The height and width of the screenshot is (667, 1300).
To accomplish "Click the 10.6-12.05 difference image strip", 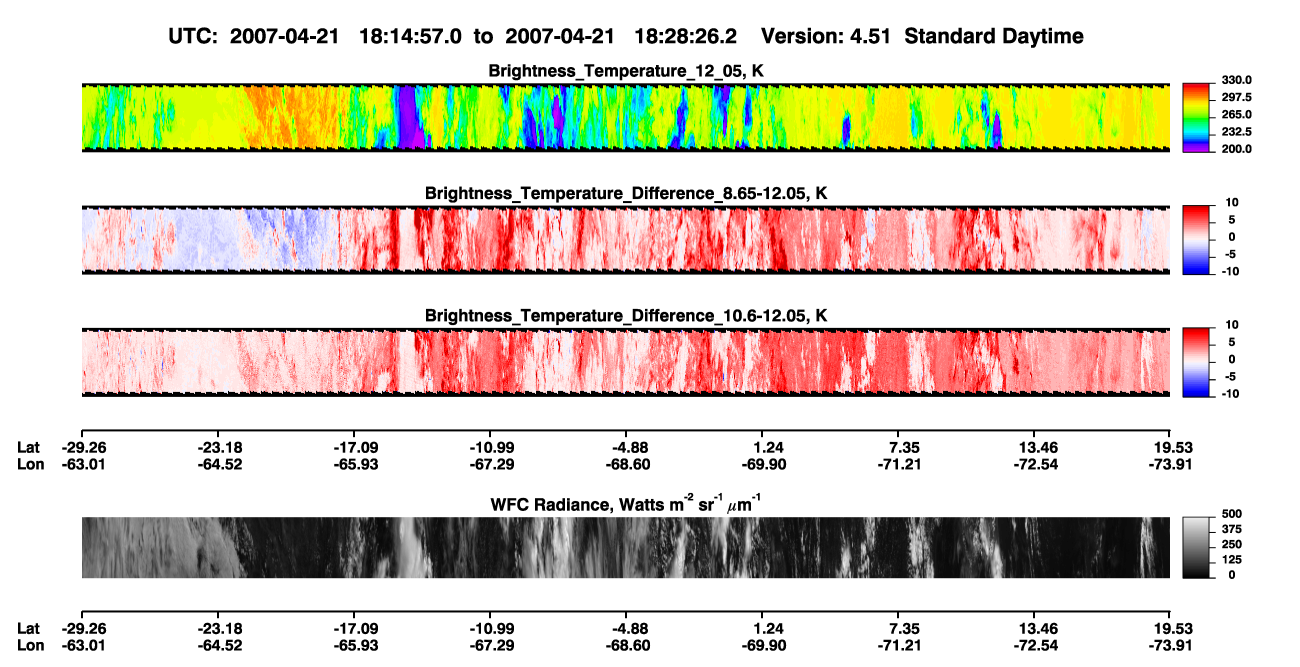I will [x=625, y=362].
